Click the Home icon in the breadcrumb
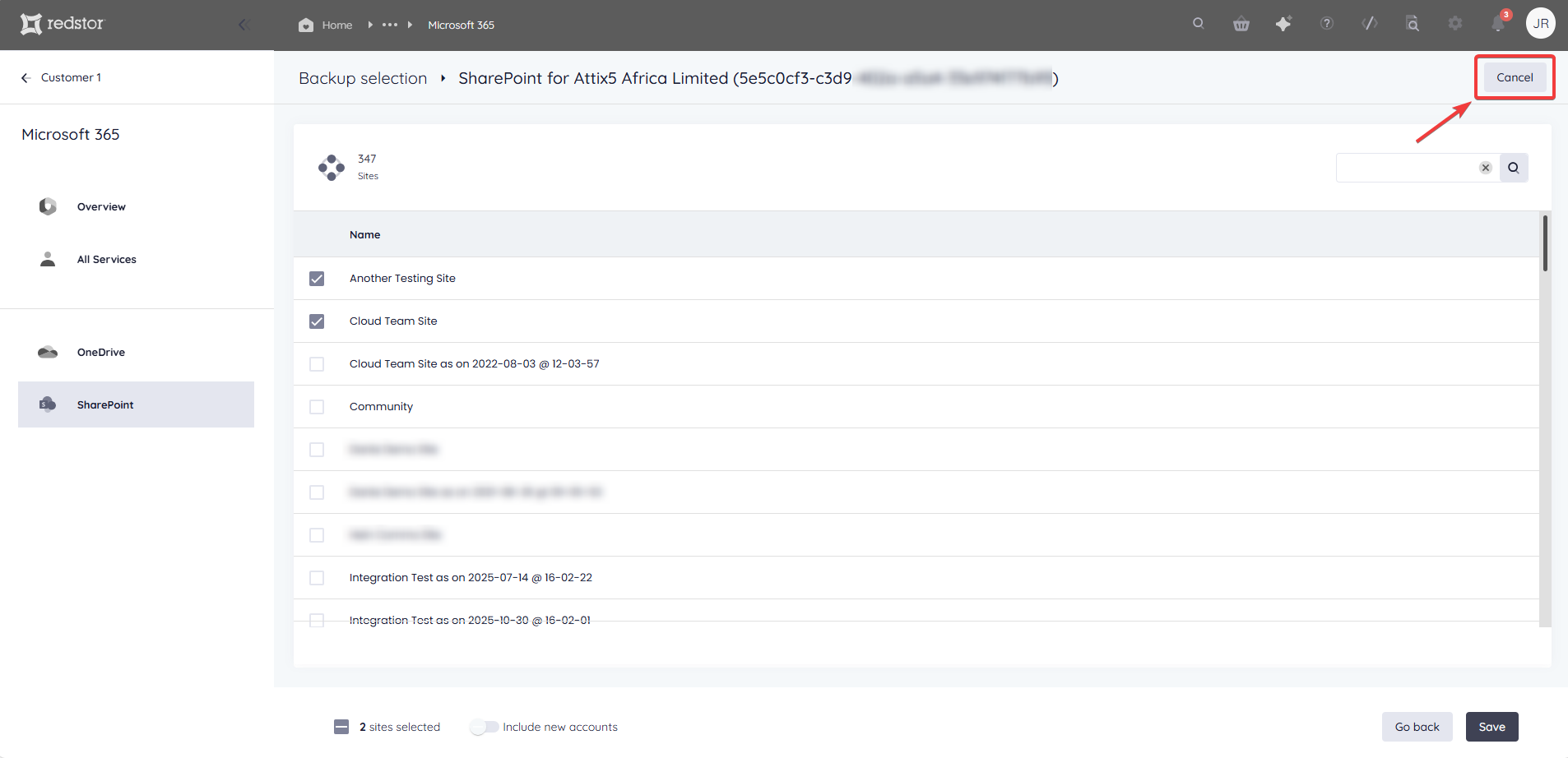The width and height of the screenshot is (1568, 758). coord(306,25)
